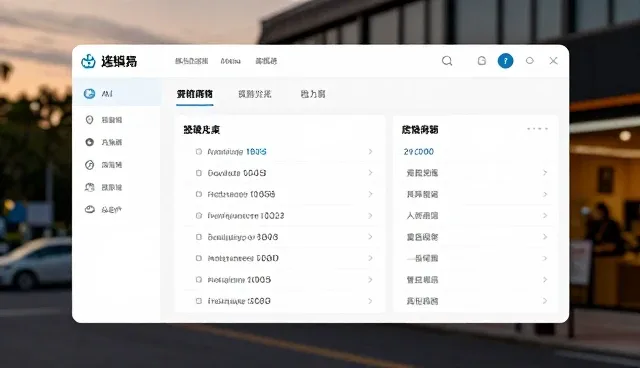Switch to the second content tab
This screenshot has height=368, width=640.
pos(255,94)
